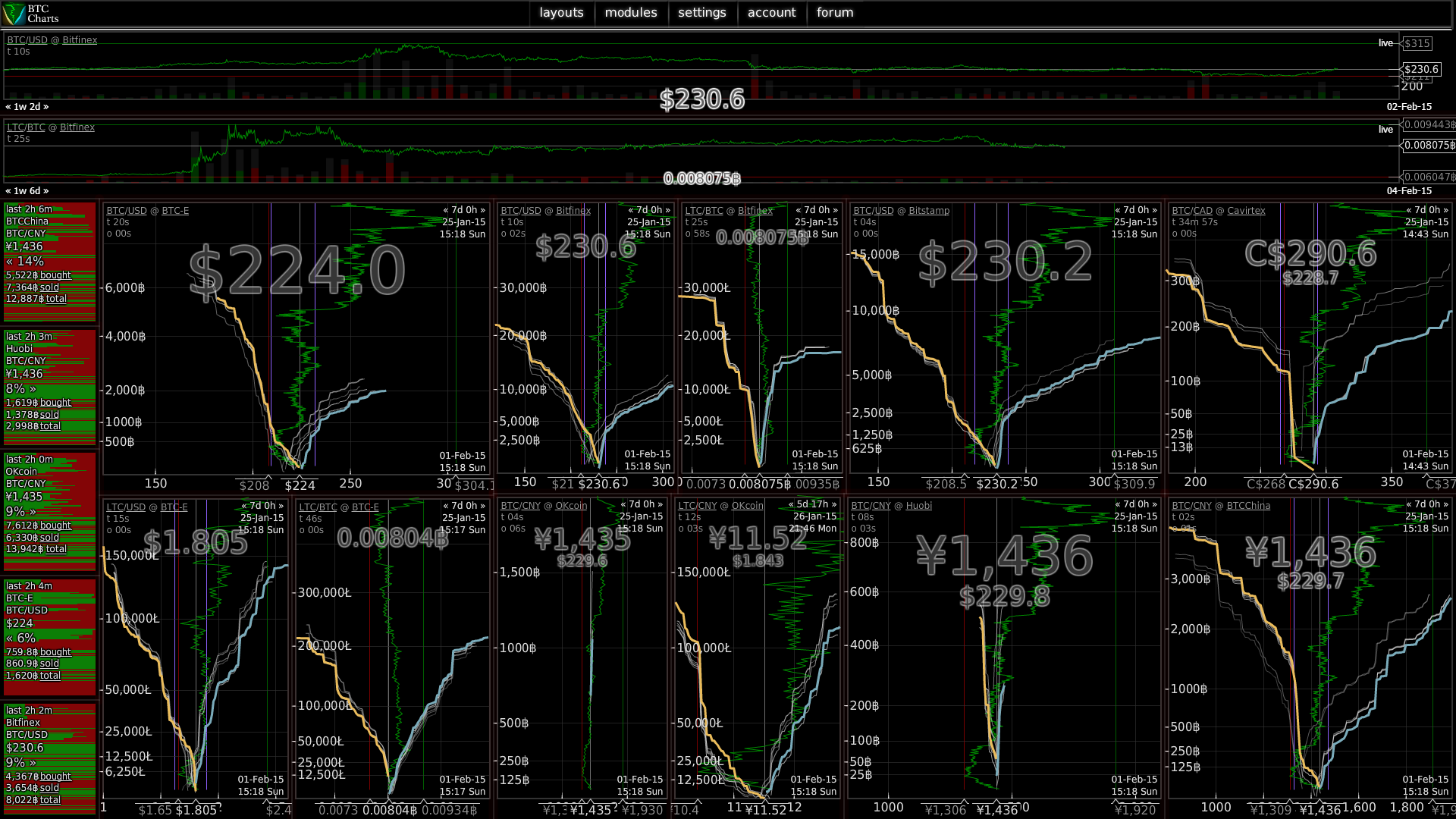1456x819 pixels.
Task: Click '759.8฿ bought' in BTC-E sidebar panel
Action: pyautogui.click(x=39, y=652)
